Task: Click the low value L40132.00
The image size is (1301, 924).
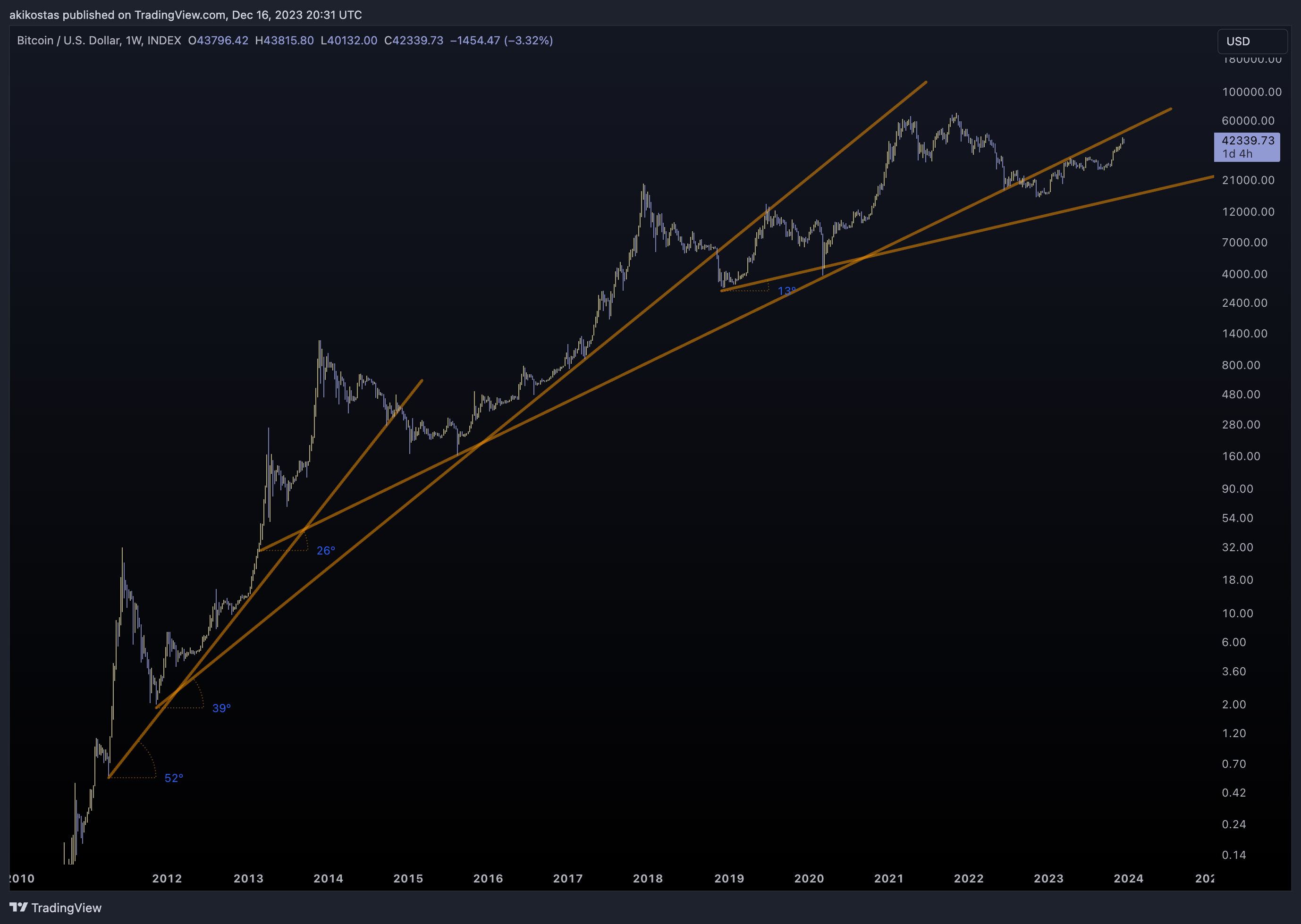Action: (348, 41)
